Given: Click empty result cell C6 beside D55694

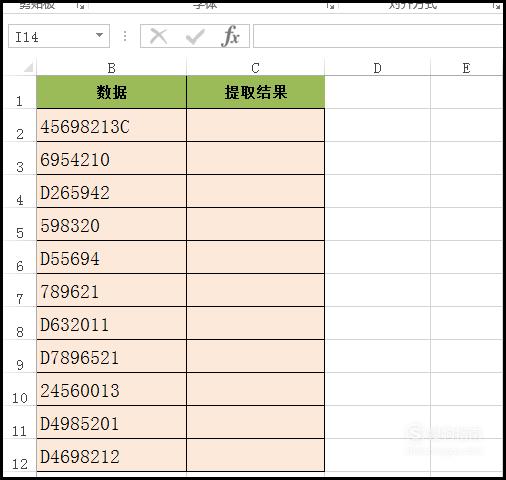Looking at the screenshot, I should point(255,257).
